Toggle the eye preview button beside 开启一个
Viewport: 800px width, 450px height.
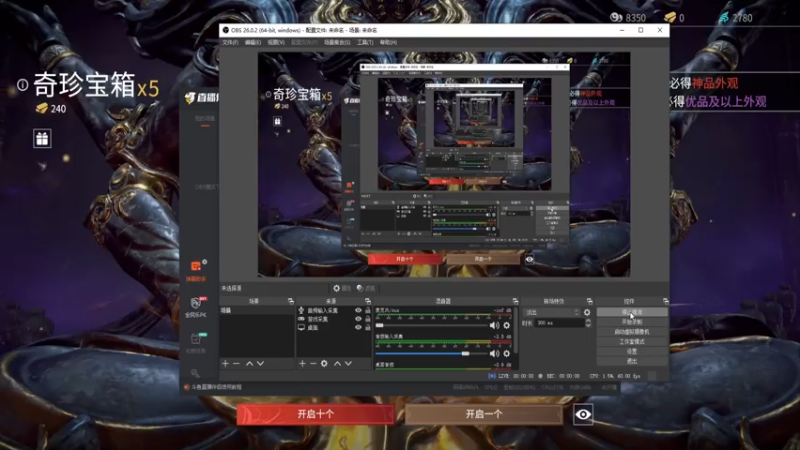[x=583, y=414]
